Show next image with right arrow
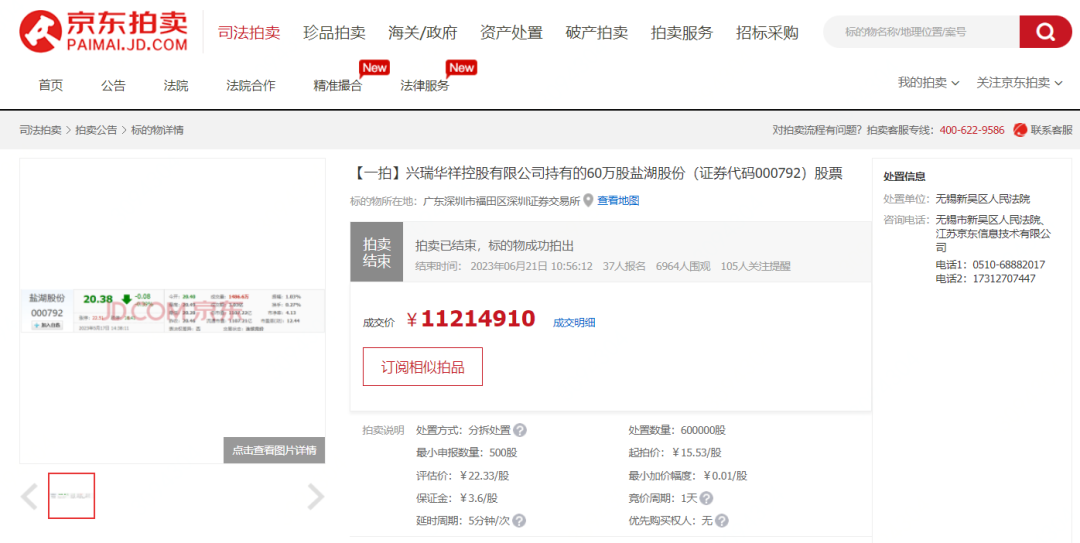Screen dimensions: 1080x543 [315, 497]
